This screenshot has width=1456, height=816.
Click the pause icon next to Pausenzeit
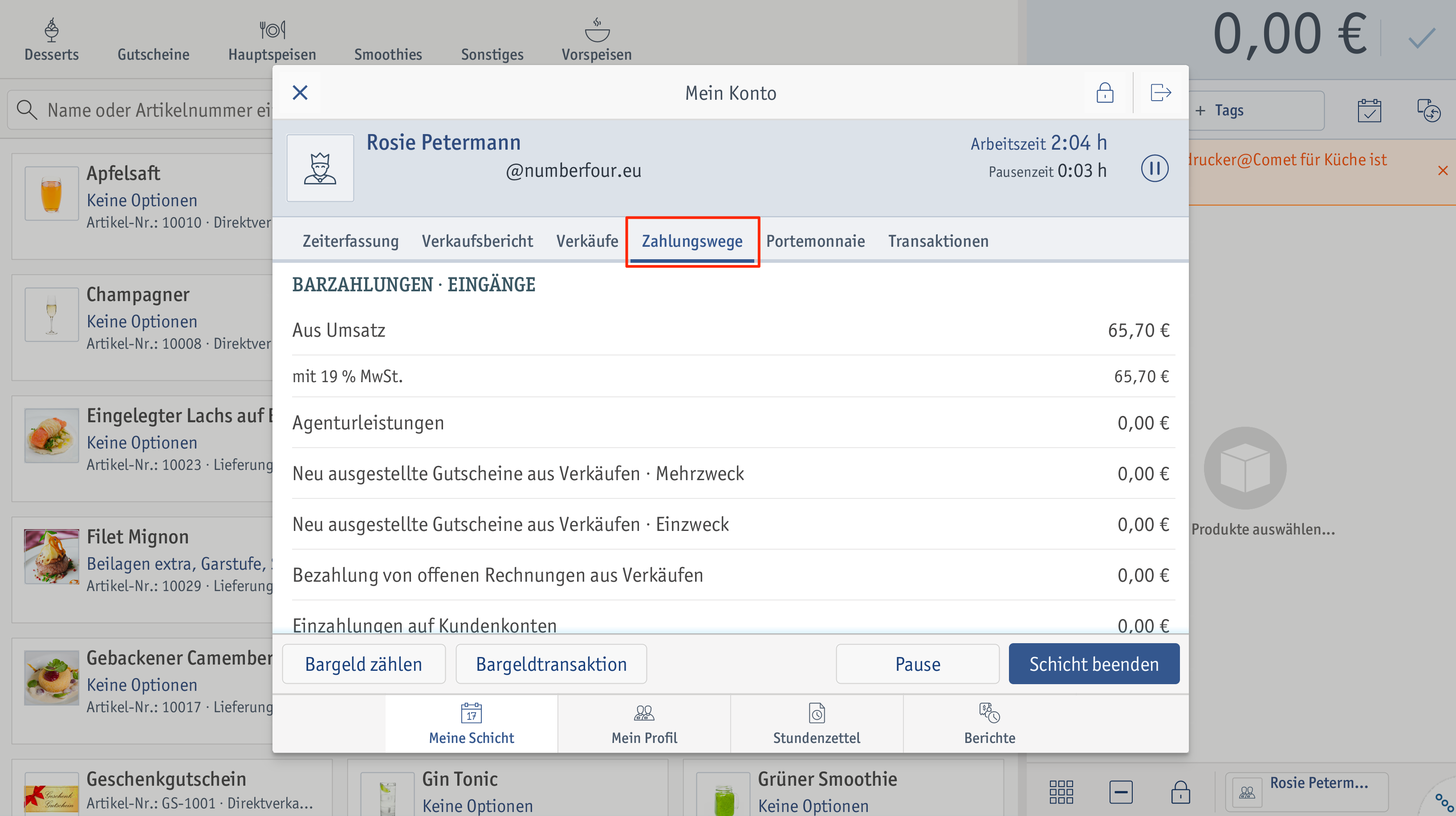coord(1154,168)
